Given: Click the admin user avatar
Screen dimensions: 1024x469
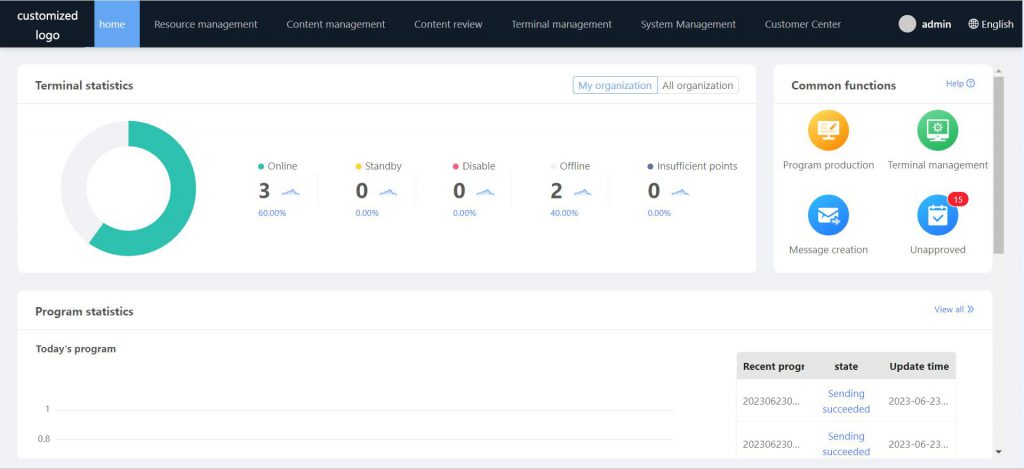Looking at the screenshot, I should point(907,24).
